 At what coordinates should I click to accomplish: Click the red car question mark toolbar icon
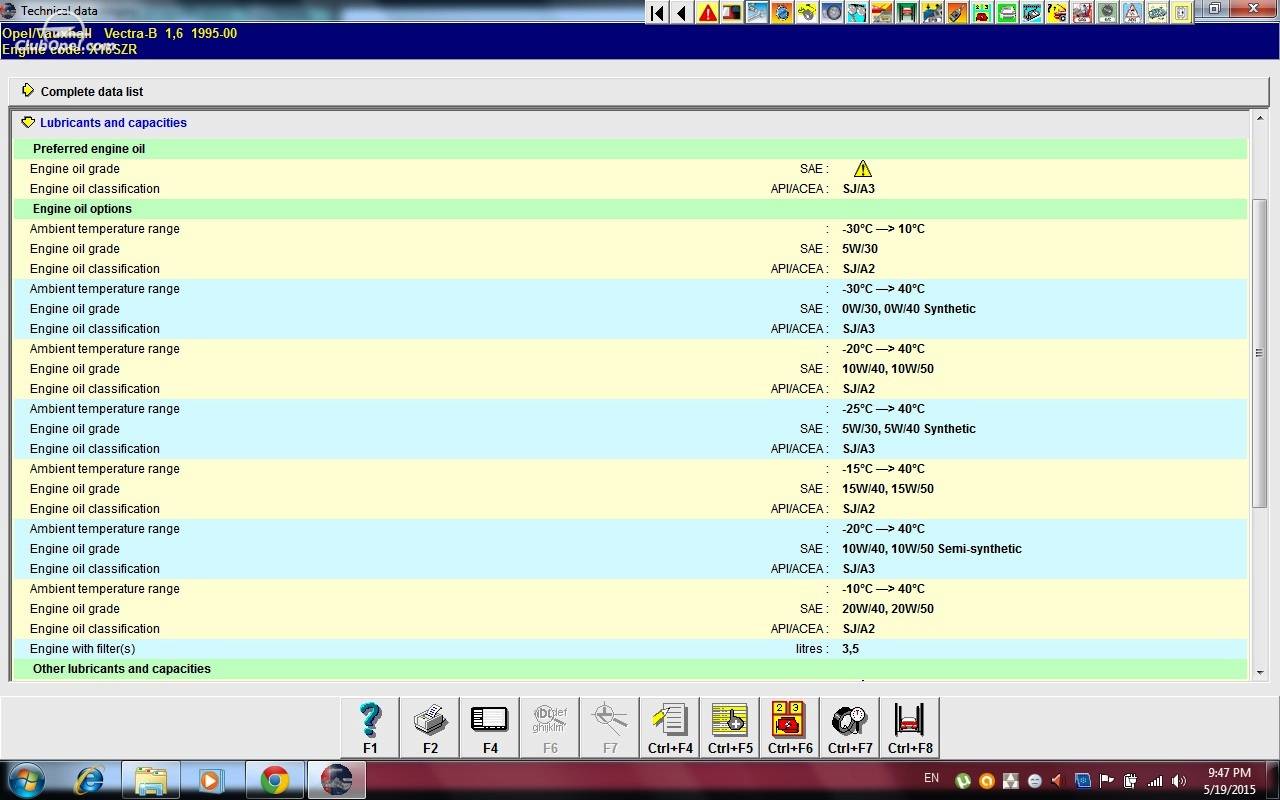point(1057,12)
